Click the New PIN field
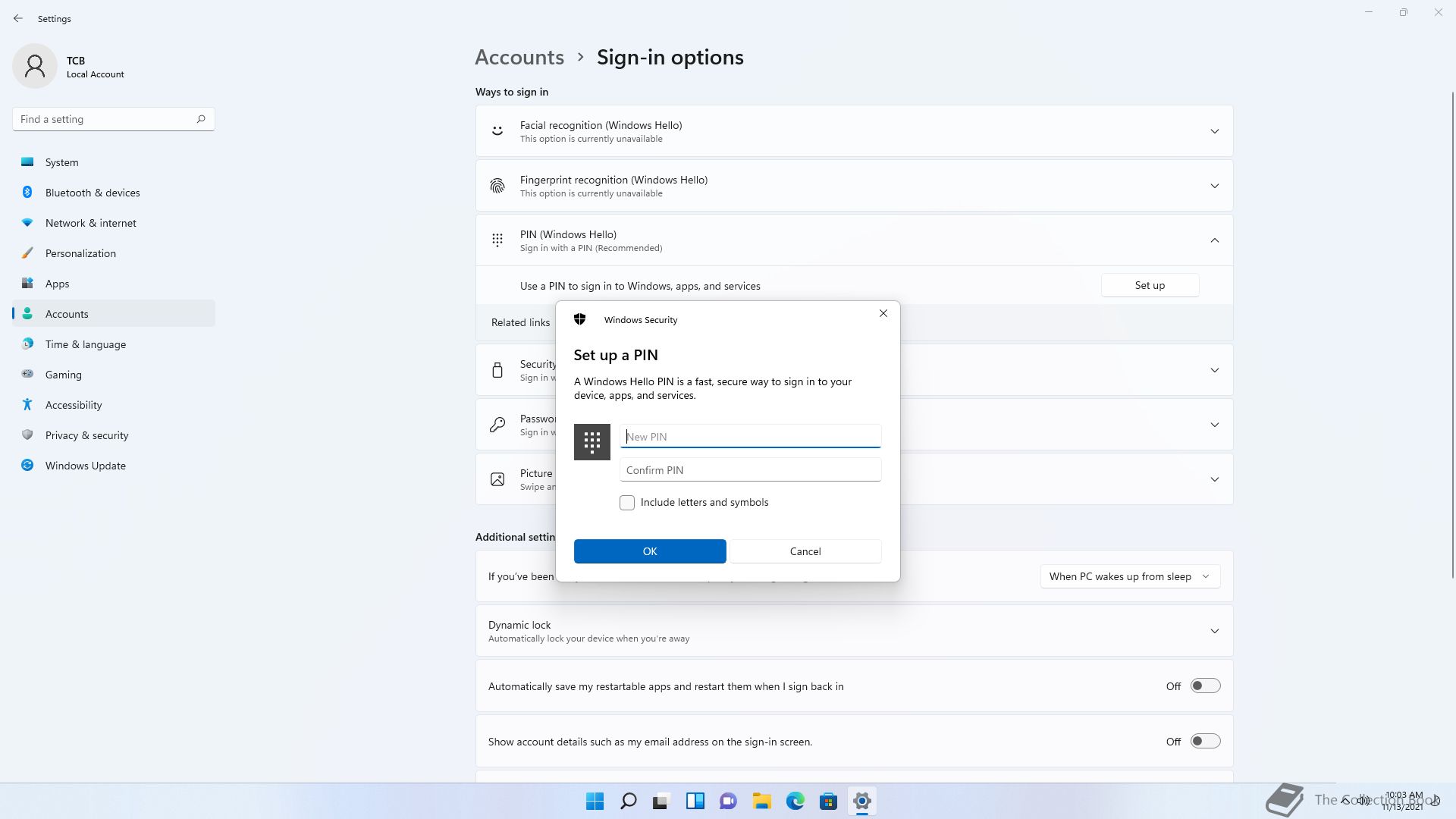The height and width of the screenshot is (819, 1456). point(750,436)
